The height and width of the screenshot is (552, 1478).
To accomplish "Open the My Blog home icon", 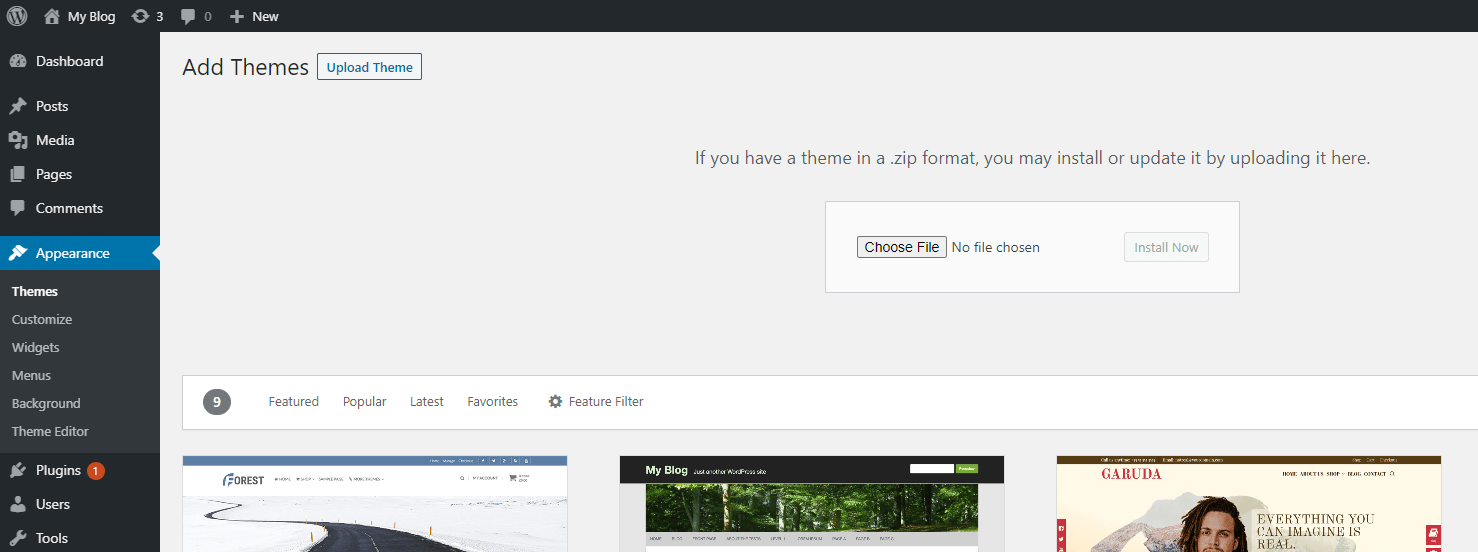I will tap(52, 16).
